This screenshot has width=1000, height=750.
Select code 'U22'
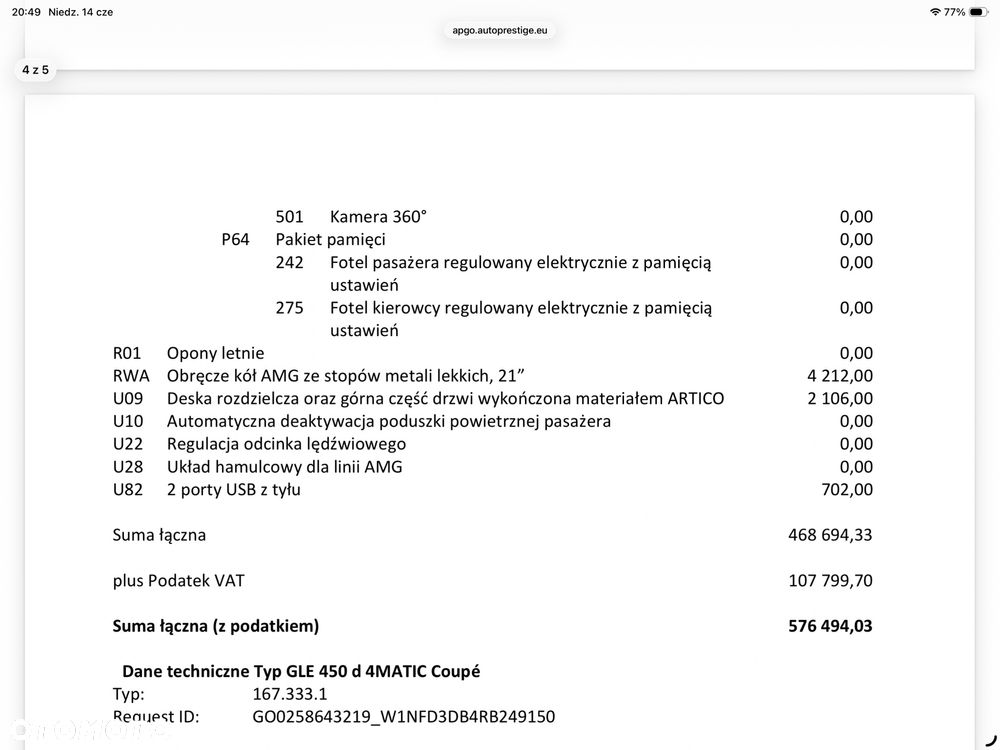[x=128, y=444]
